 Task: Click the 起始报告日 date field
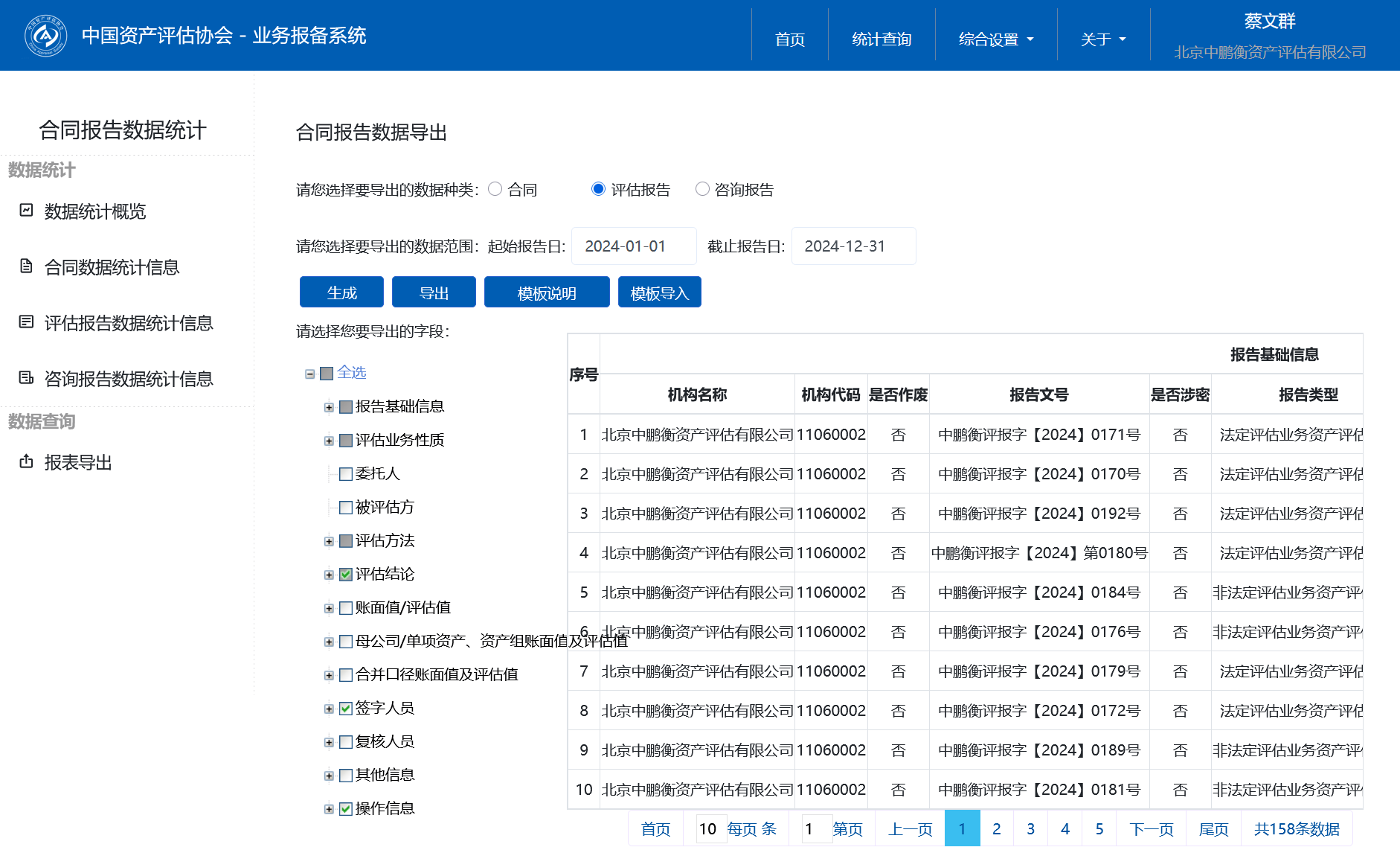[633, 246]
